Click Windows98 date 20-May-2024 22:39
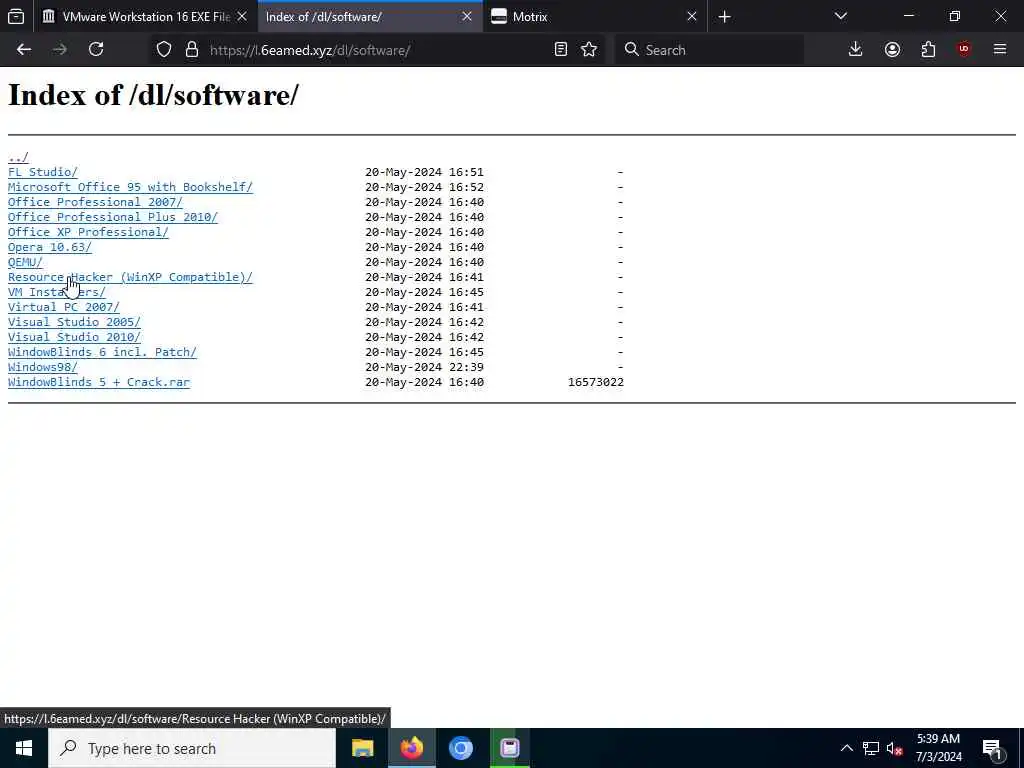This screenshot has width=1024, height=768. [x=424, y=368]
